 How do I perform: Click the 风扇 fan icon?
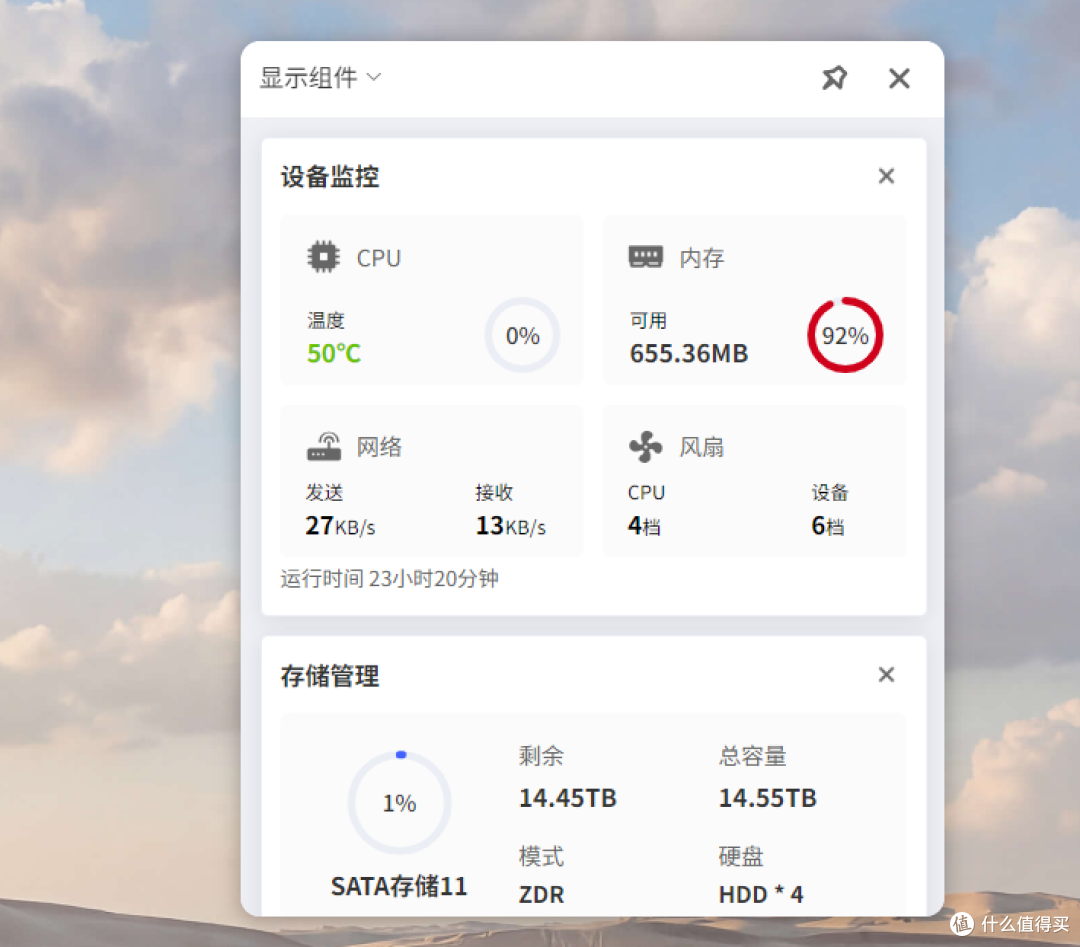[645, 446]
